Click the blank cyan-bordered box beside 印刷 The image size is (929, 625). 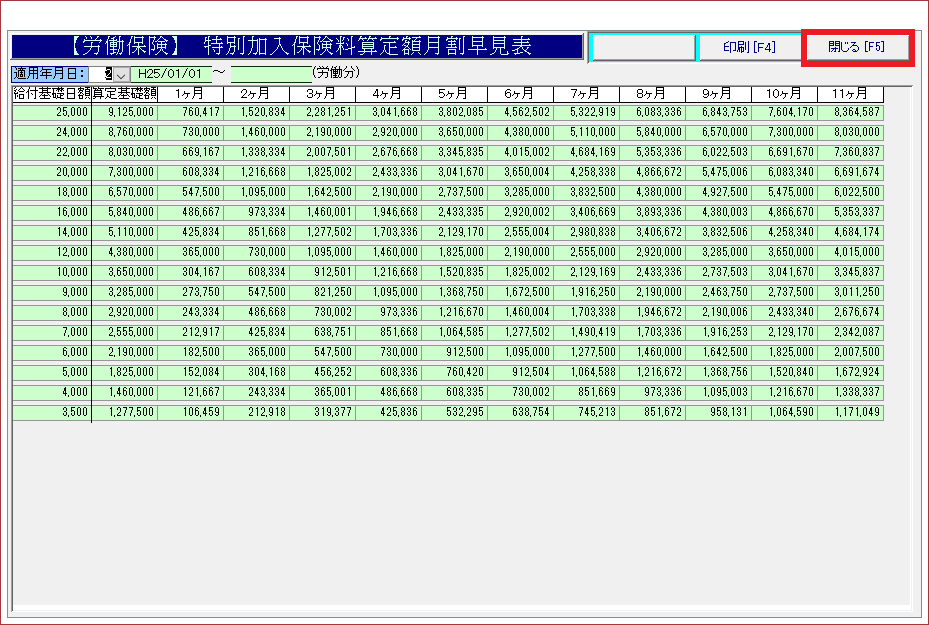click(x=643, y=47)
